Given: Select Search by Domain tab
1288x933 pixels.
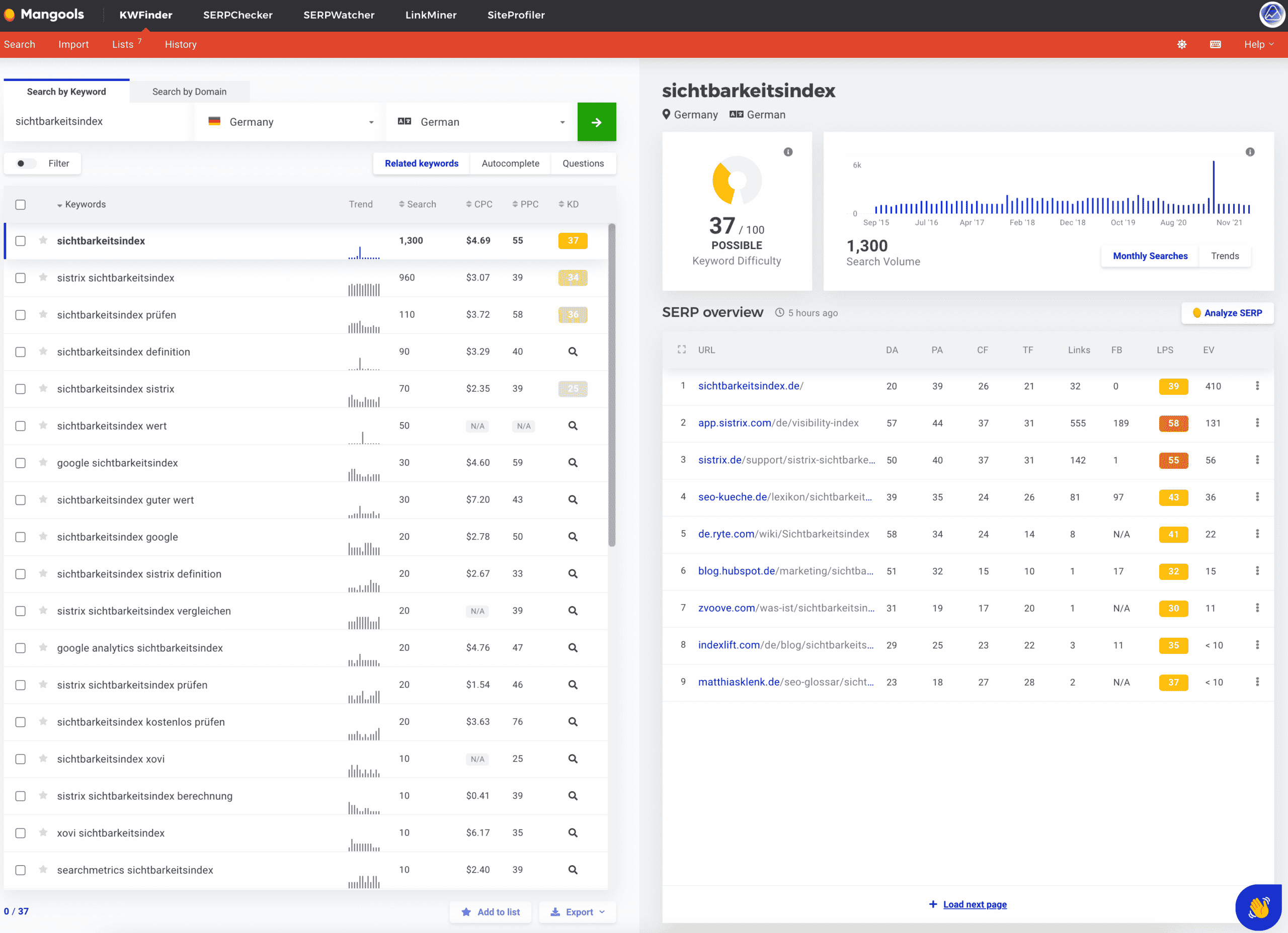Looking at the screenshot, I should tap(189, 92).
